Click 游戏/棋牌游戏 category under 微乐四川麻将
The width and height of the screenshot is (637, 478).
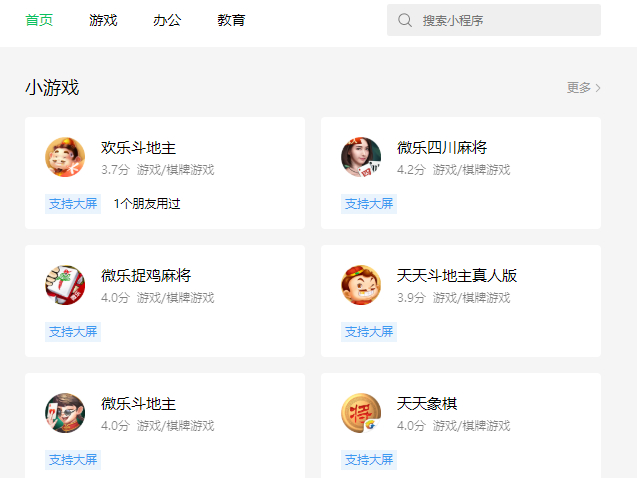click(471, 170)
